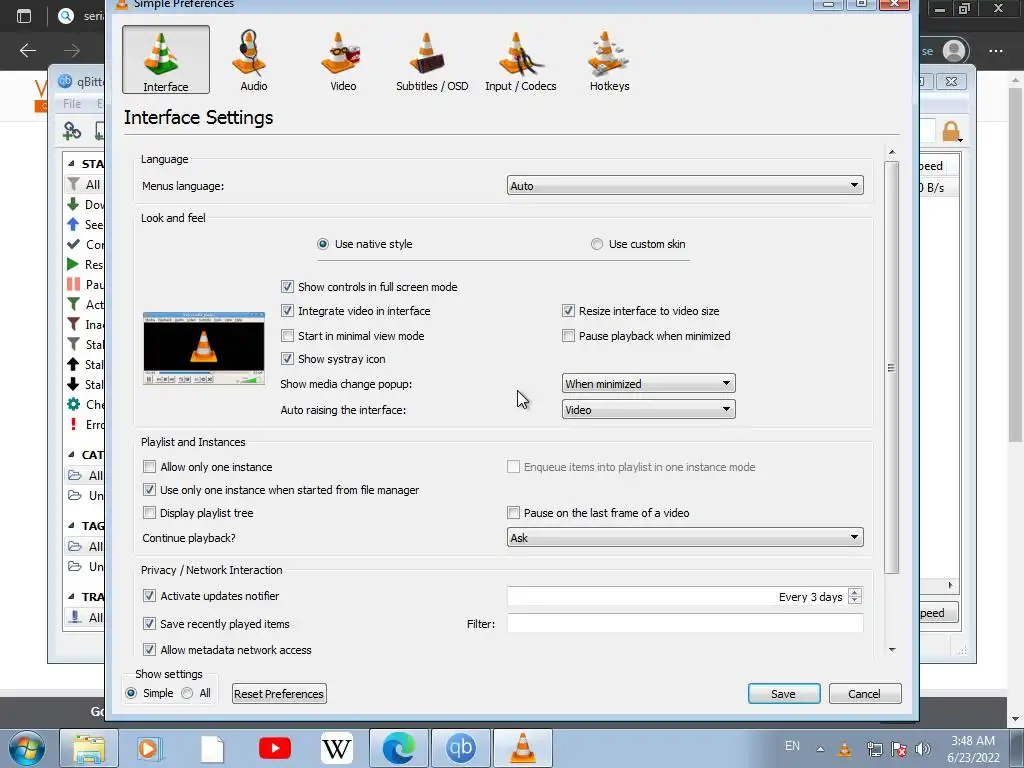Toggle Resize interface to video size
The width and height of the screenshot is (1024, 768).
coord(568,311)
